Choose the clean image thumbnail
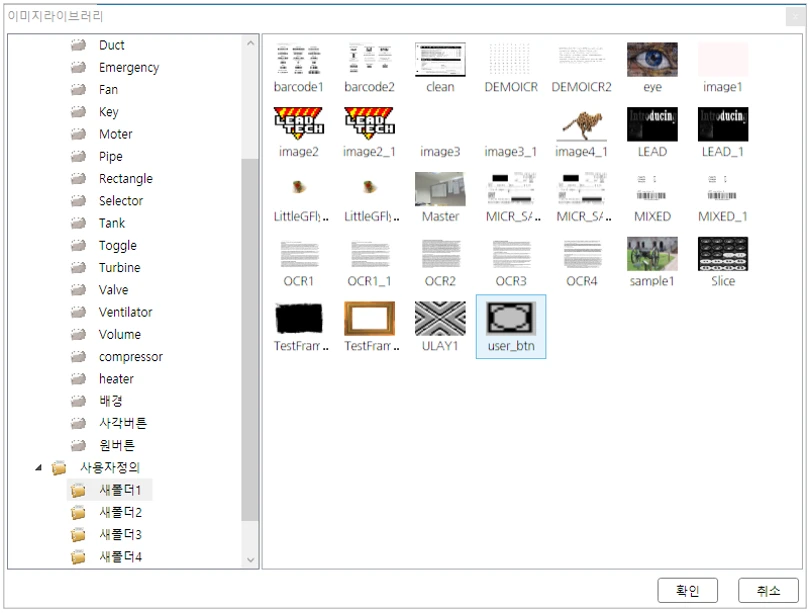Image resolution: width=810 pixels, height=613 pixels. point(440,59)
